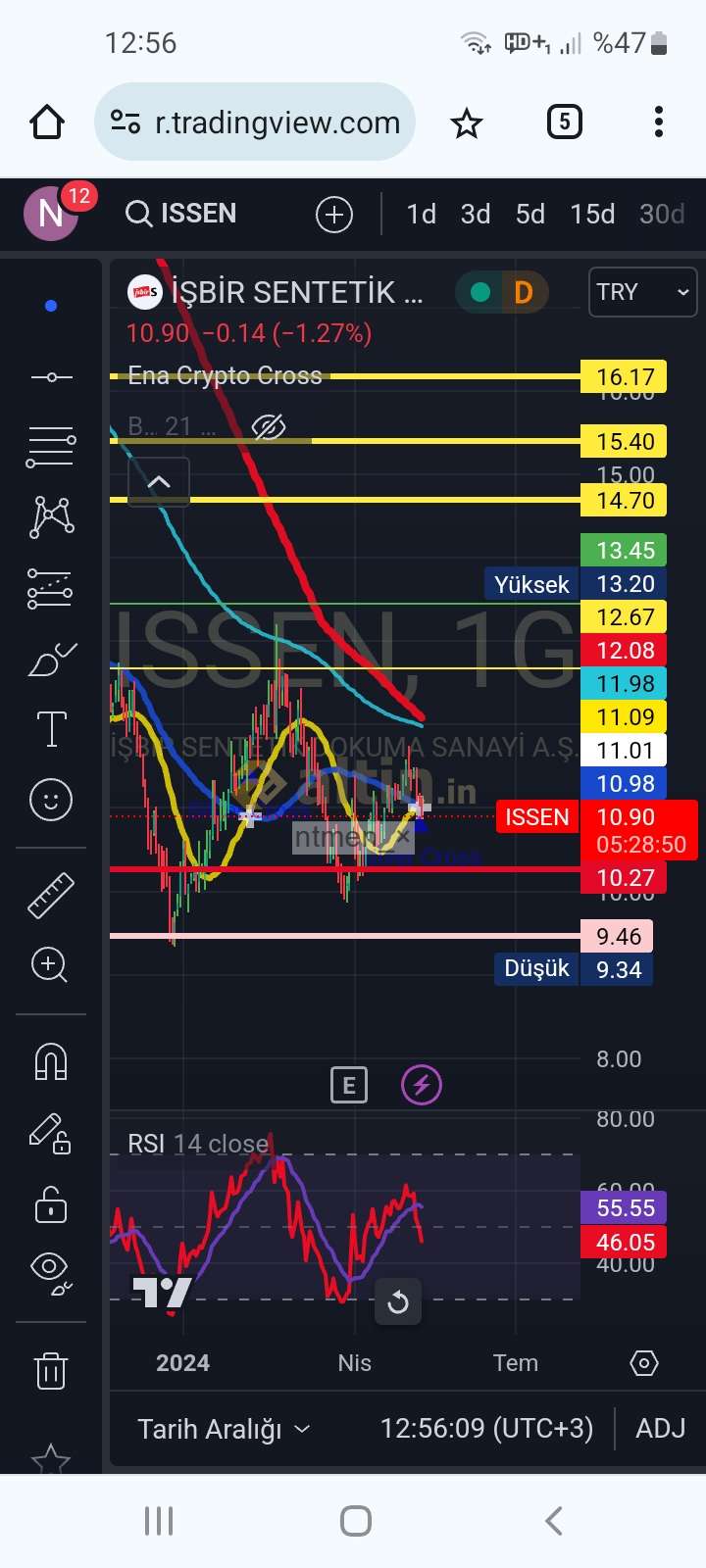Open the browser three-dot menu
The height and width of the screenshot is (1568, 706).
(x=659, y=122)
